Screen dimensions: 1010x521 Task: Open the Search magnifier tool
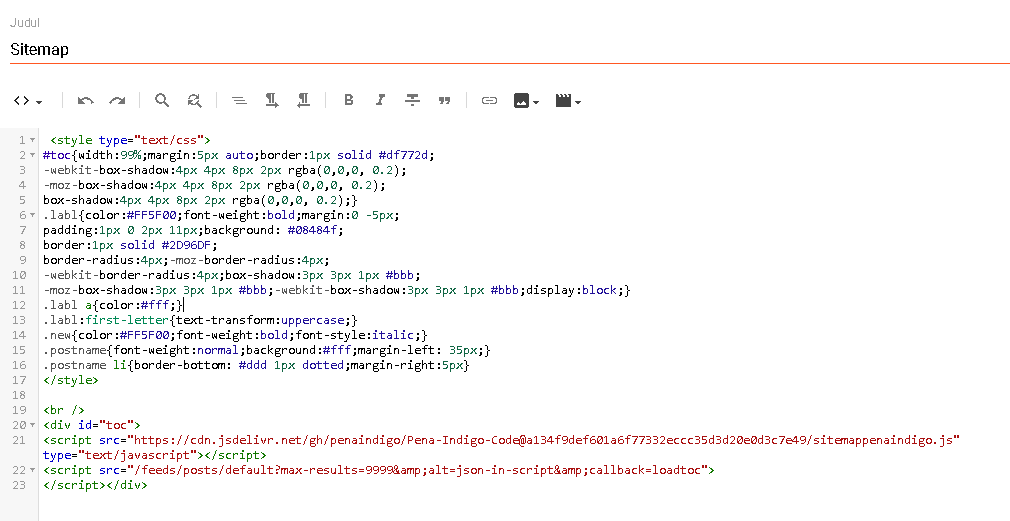click(162, 100)
